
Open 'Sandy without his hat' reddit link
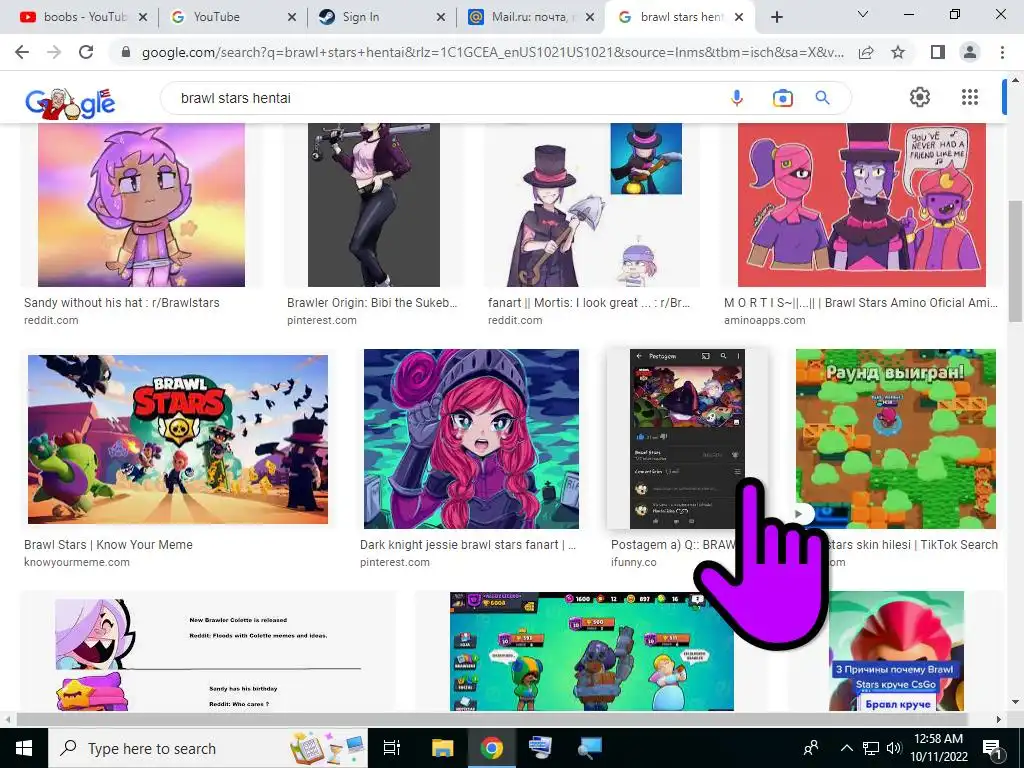click(121, 303)
